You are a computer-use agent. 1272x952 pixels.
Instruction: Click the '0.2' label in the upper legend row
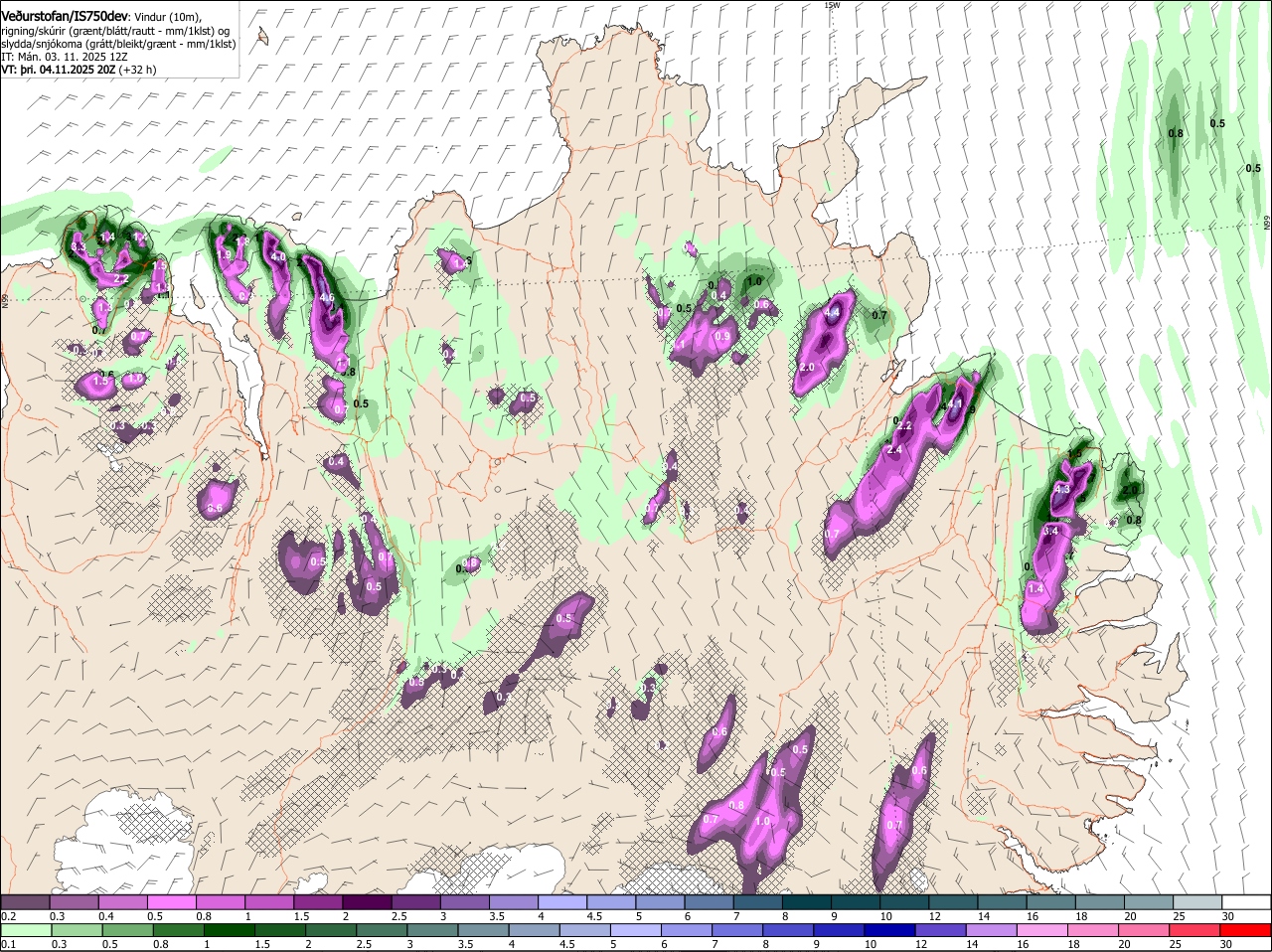pos(8,915)
